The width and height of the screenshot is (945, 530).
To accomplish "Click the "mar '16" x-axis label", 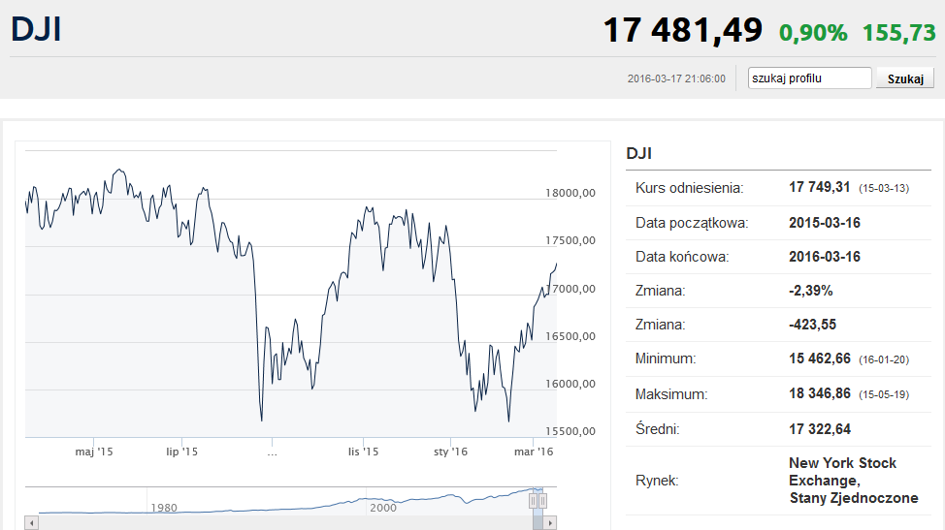I will click(533, 452).
